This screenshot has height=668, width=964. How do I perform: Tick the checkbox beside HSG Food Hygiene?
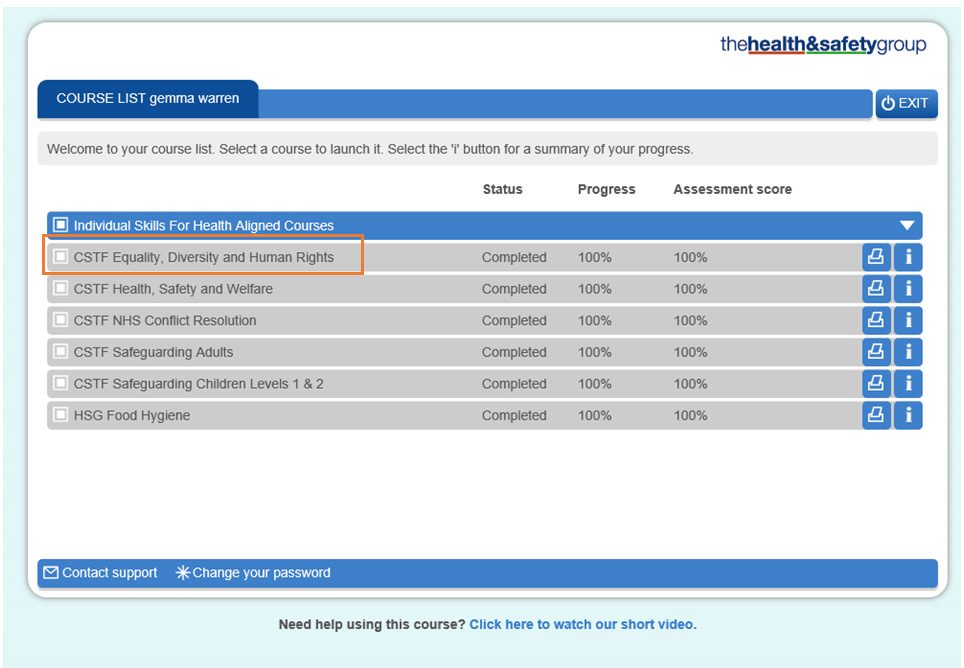(x=59, y=415)
